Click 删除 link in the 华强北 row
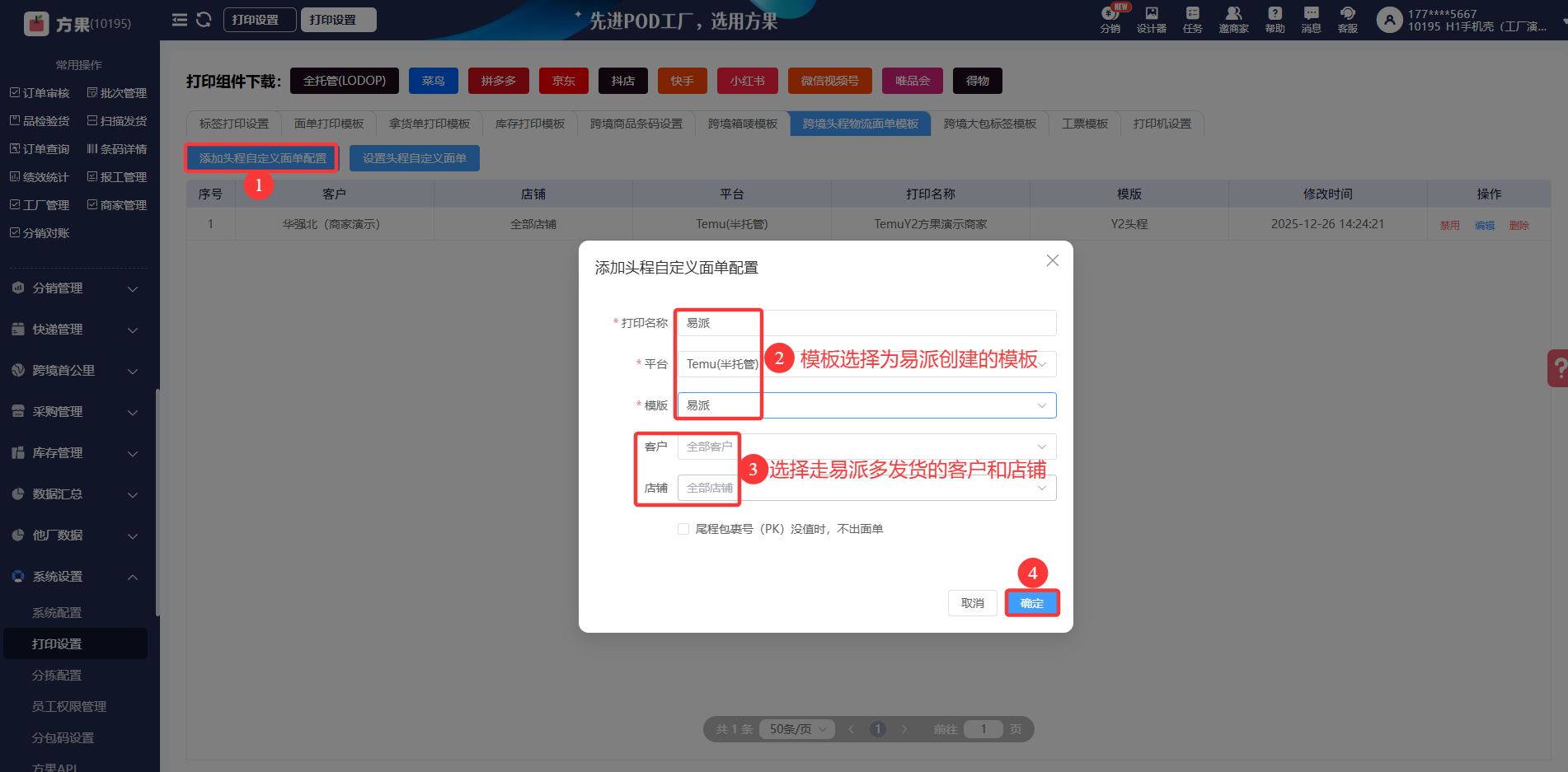The image size is (1568, 772). [1519, 225]
